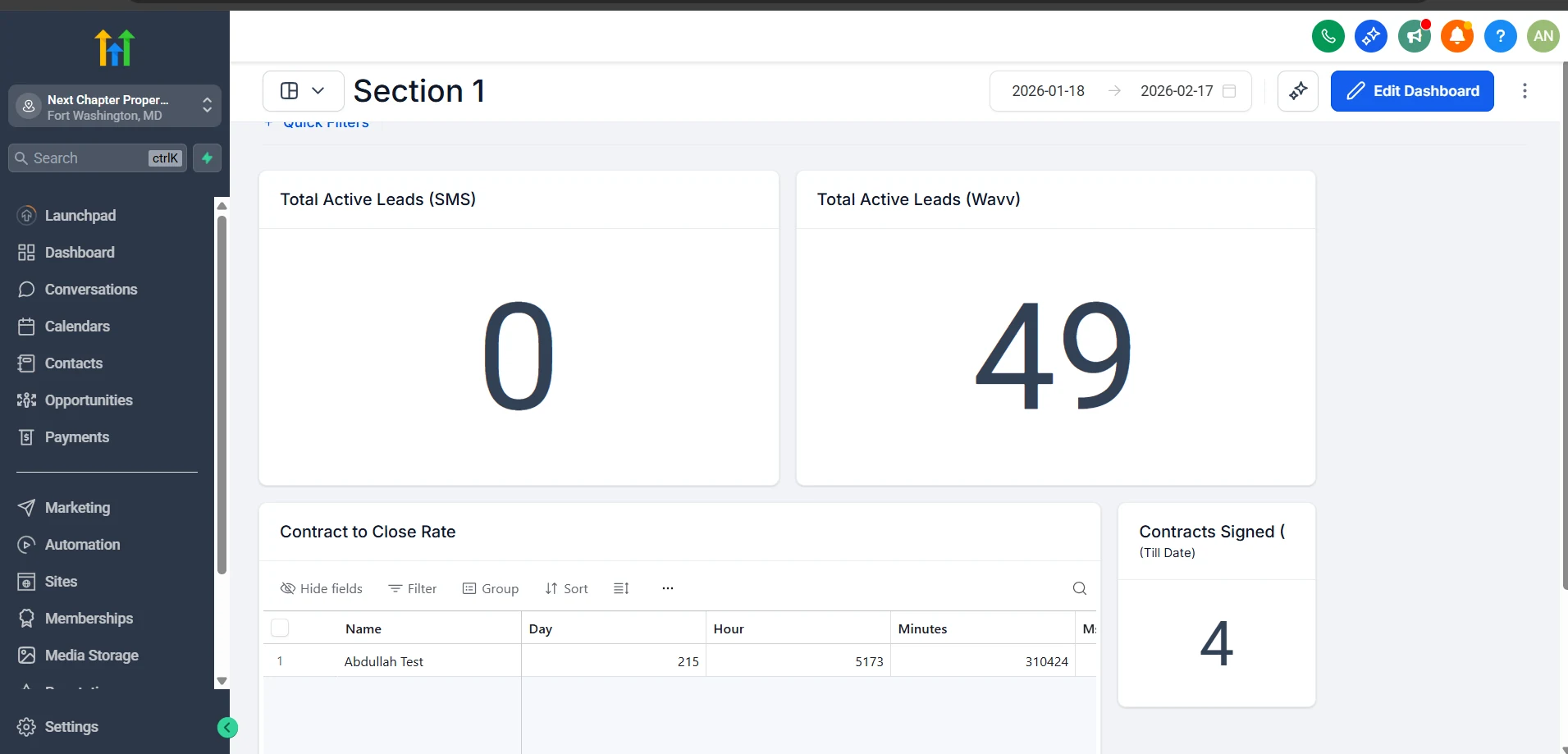The height and width of the screenshot is (754, 1568).
Task: Open Payments in sidebar
Action: click(77, 437)
